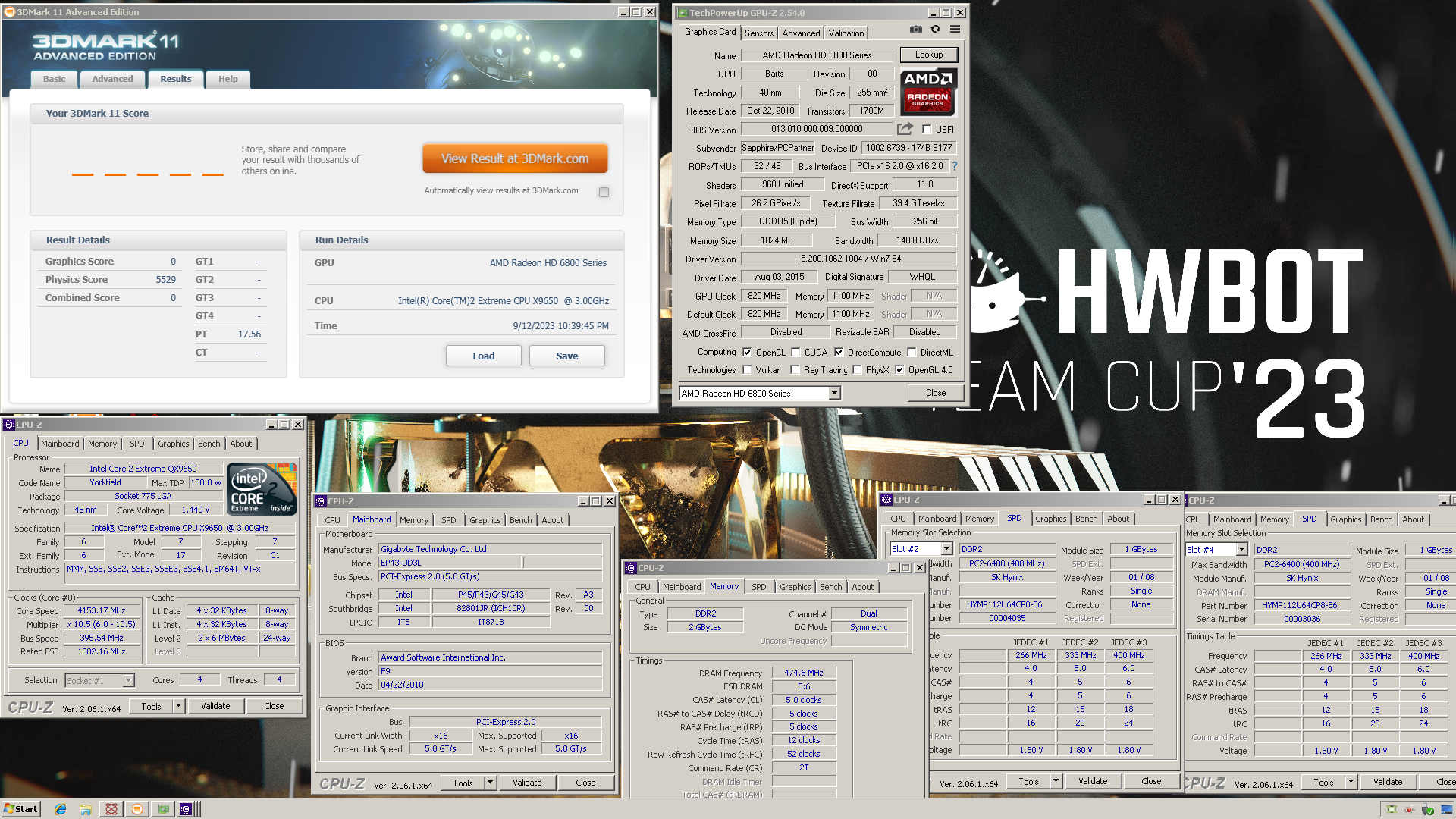
Task: Toggle the Ray Tracing checkbox
Action: (795, 370)
